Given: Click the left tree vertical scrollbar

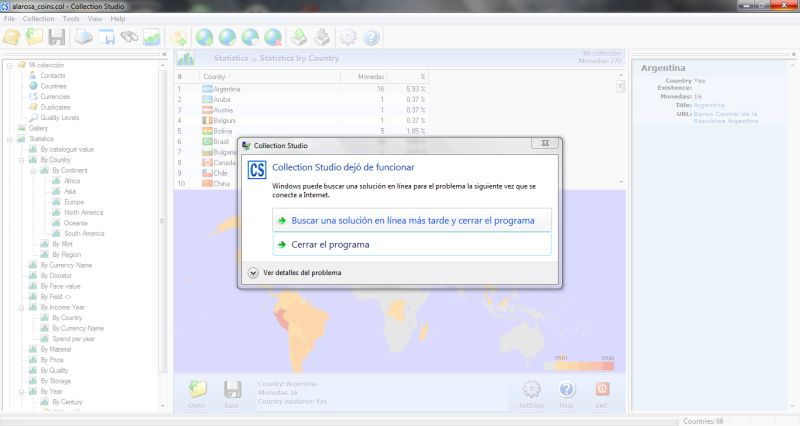Looking at the screenshot, I should click(x=163, y=221).
